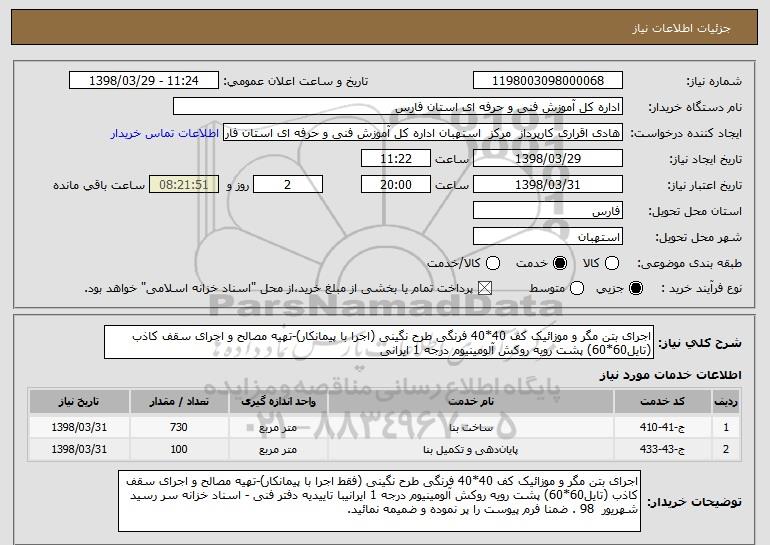Click the واحد اندازه گیری column header

pyautogui.click(x=278, y=402)
